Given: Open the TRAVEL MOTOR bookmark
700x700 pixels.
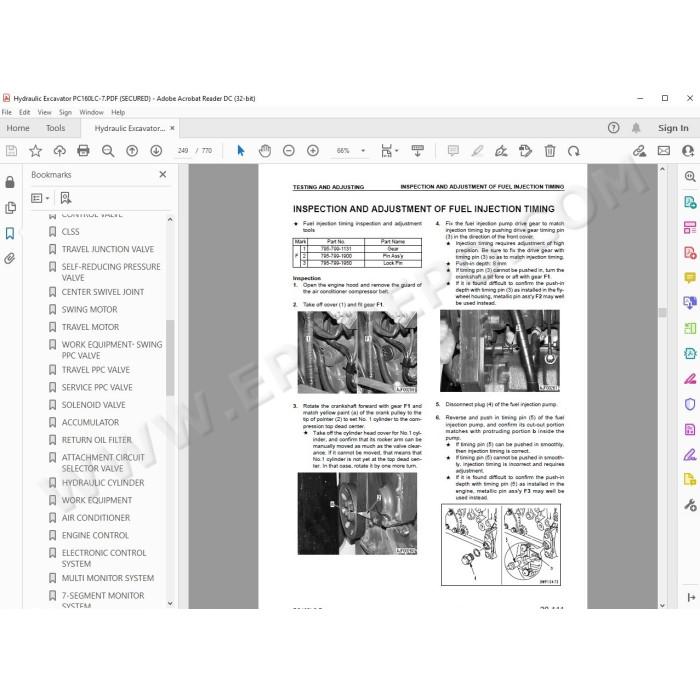Looking at the screenshot, I should (90, 327).
